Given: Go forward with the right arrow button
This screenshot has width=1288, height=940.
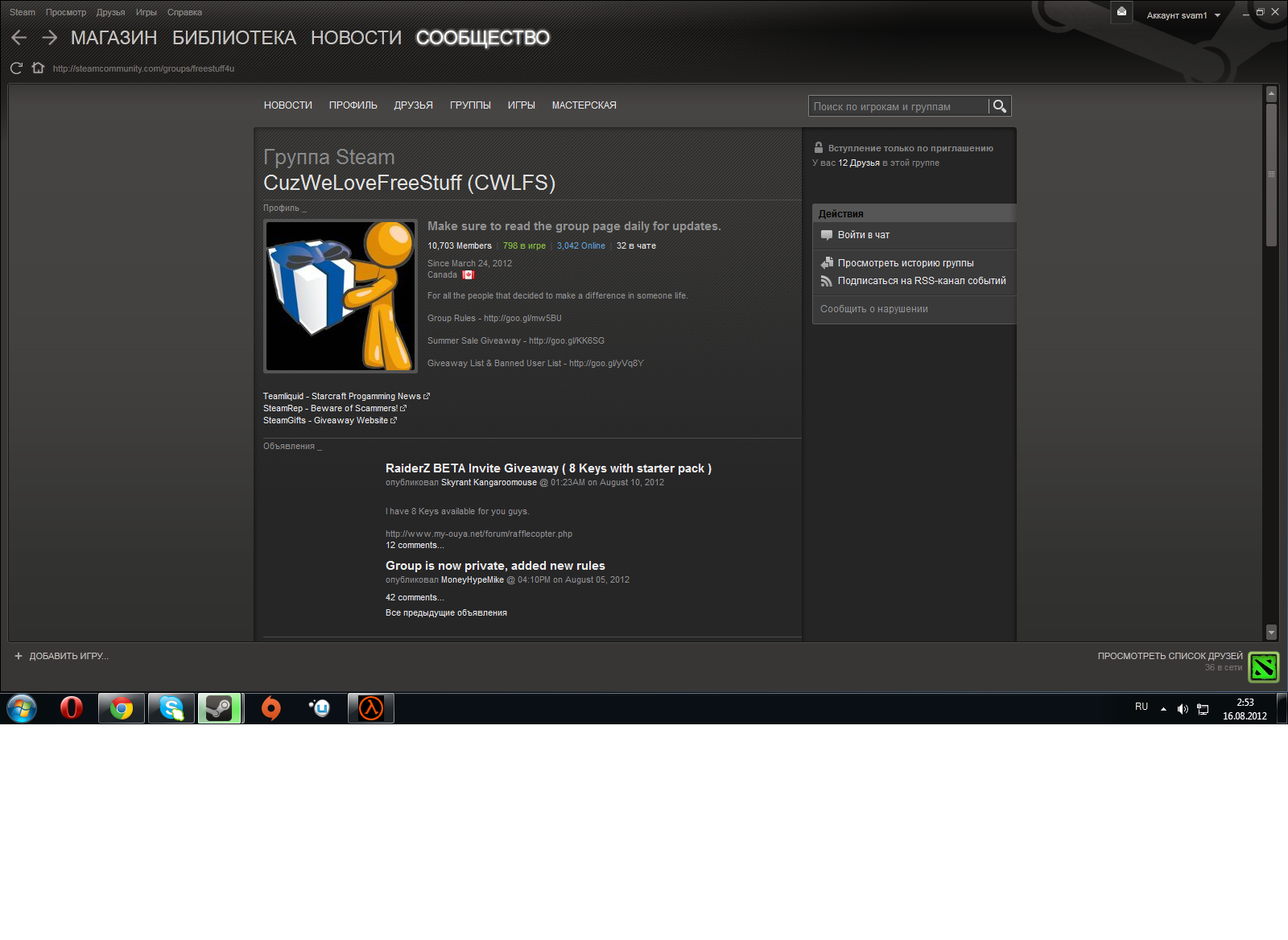Looking at the screenshot, I should pos(50,38).
